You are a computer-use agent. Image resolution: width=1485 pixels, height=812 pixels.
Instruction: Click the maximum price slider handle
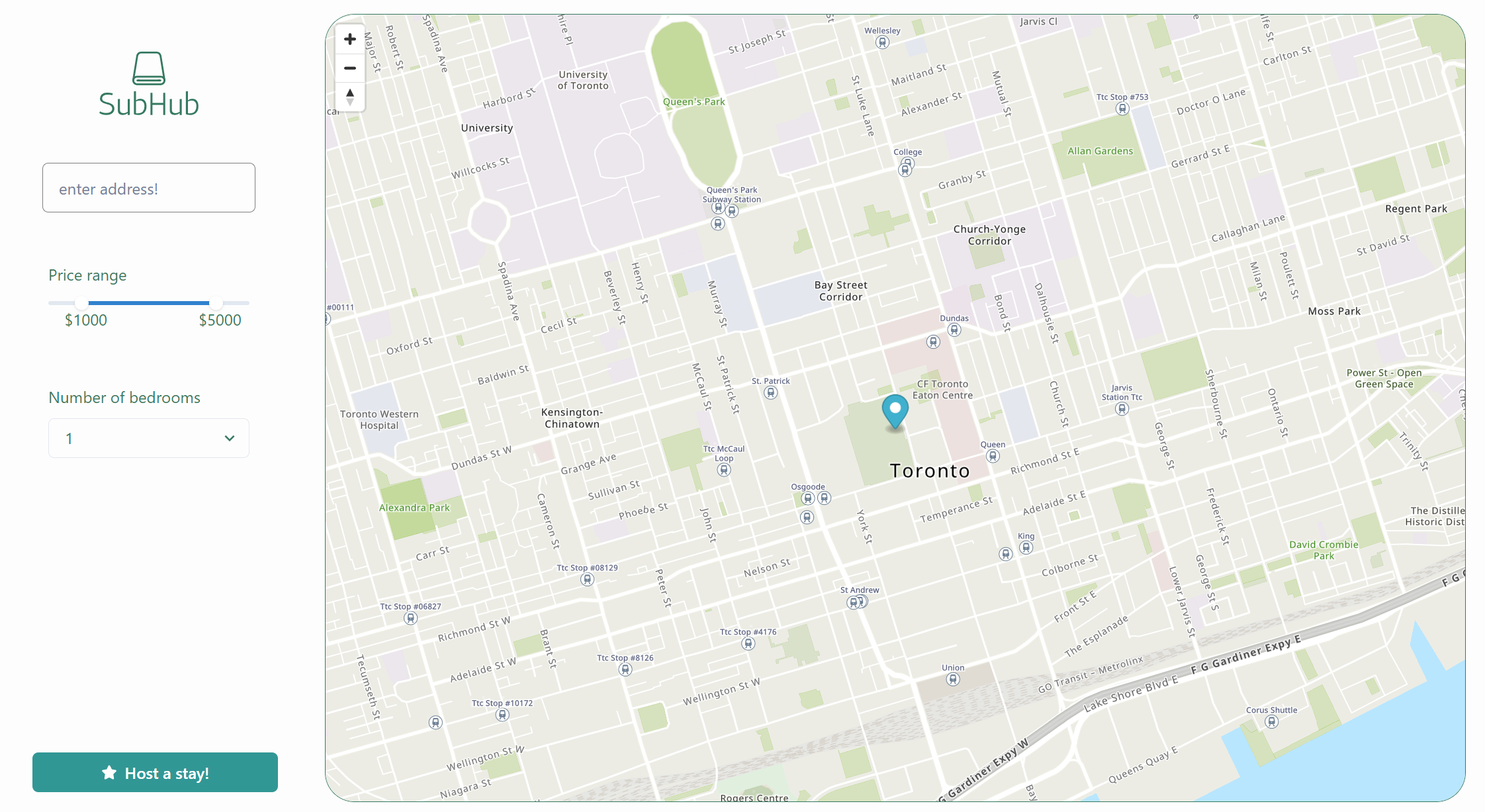point(216,303)
